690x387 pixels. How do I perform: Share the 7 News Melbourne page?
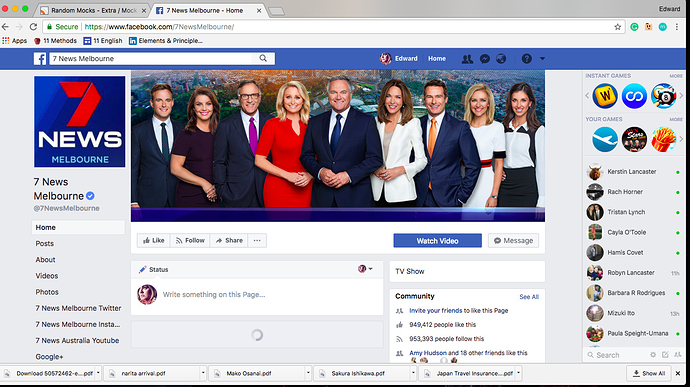pyautogui.click(x=229, y=240)
